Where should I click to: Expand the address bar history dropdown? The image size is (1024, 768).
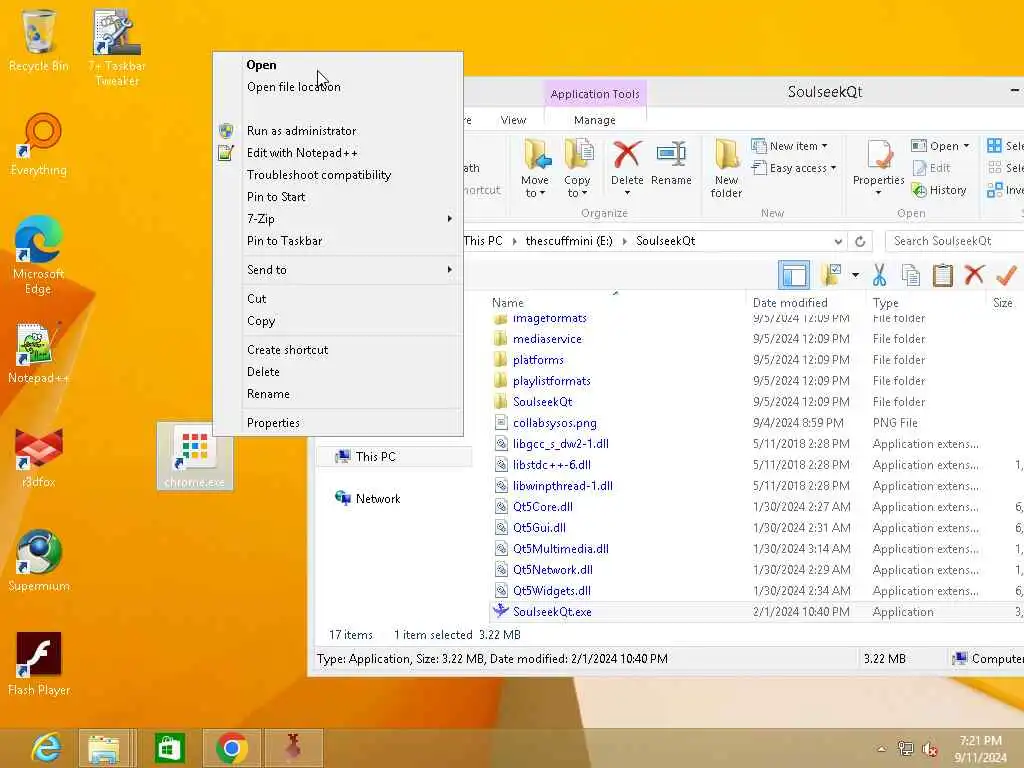pyautogui.click(x=838, y=241)
